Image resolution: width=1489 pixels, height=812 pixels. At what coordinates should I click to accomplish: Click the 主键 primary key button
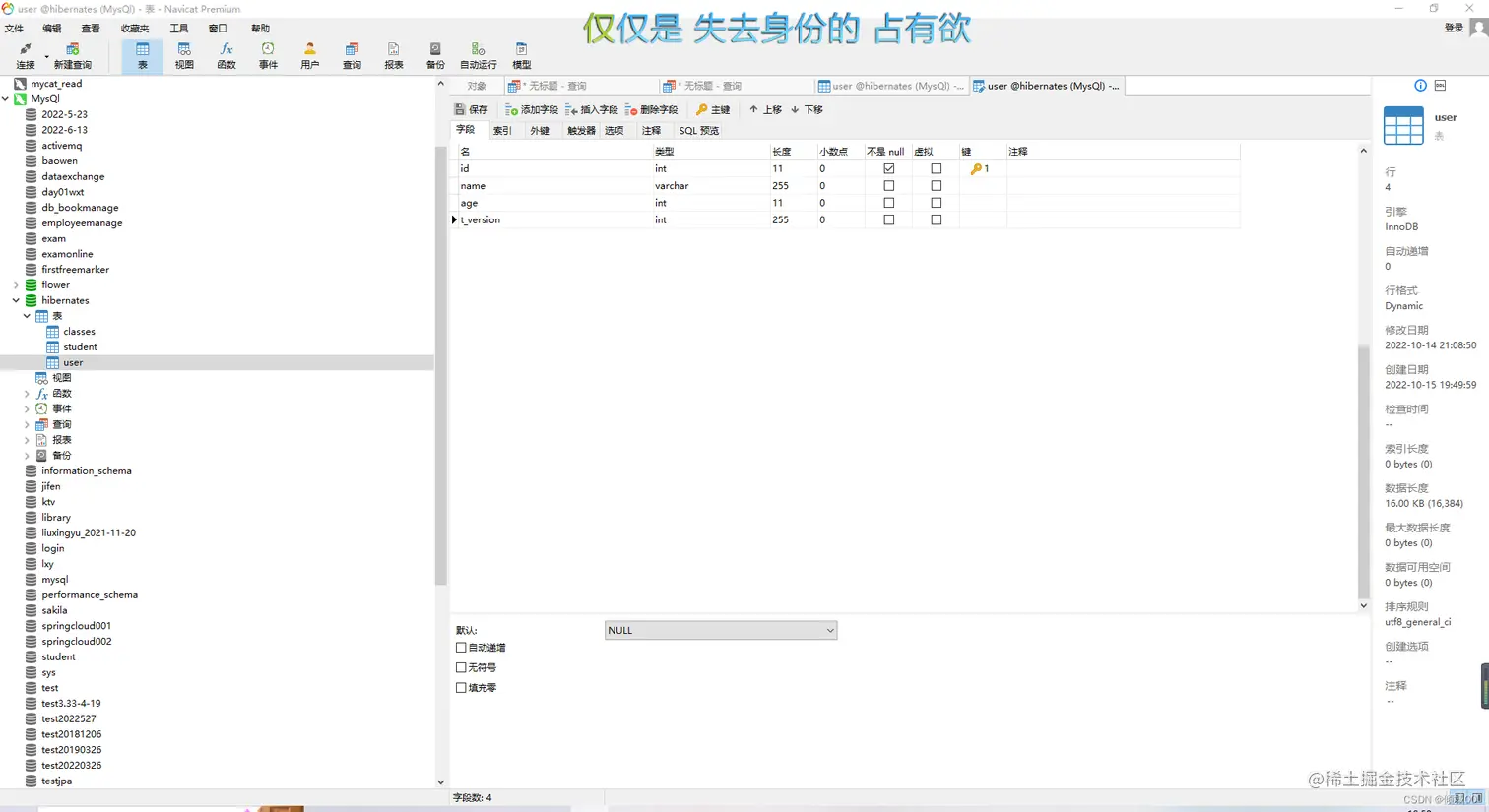(x=713, y=109)
